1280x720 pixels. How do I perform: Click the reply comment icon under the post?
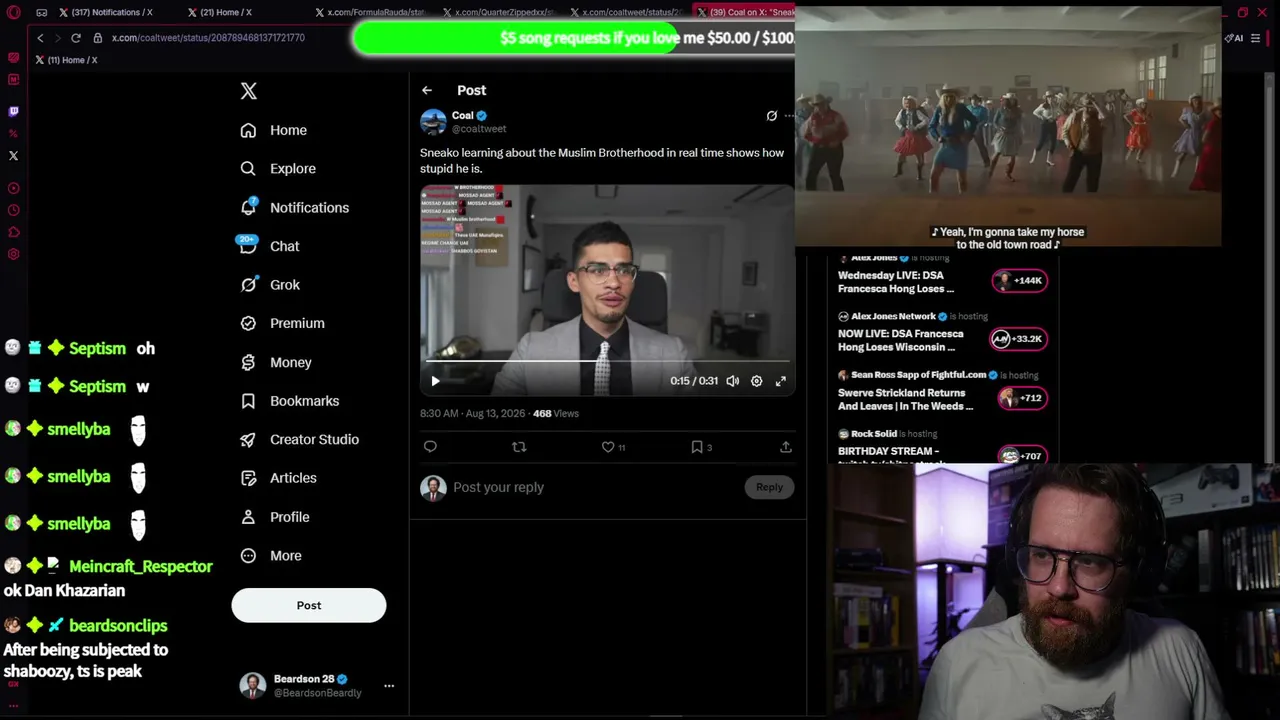point(430,447)
